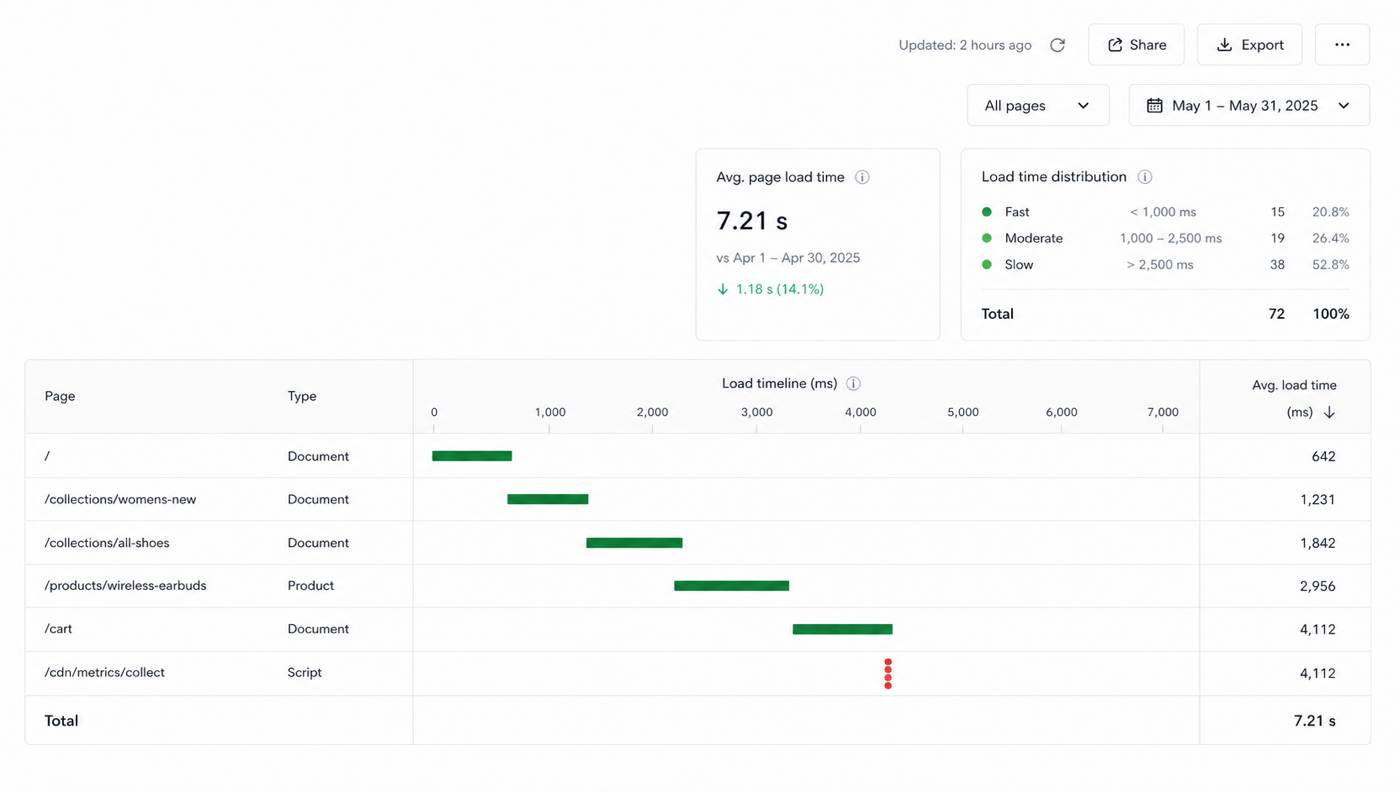Select the /collections/womens-new page link
This screenshot has height=792, width=1400.
[120, 499]
